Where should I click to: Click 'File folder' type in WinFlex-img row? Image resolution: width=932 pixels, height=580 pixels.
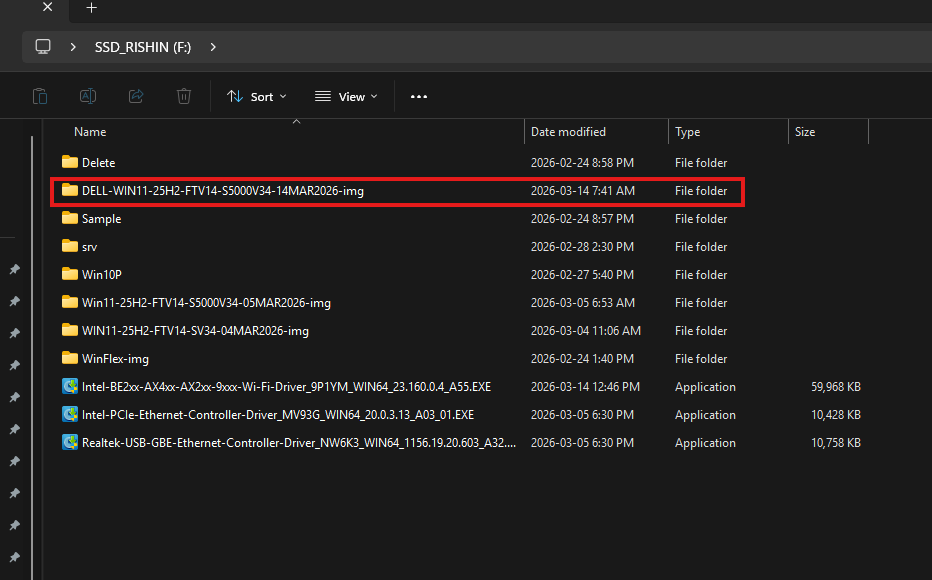701,358
